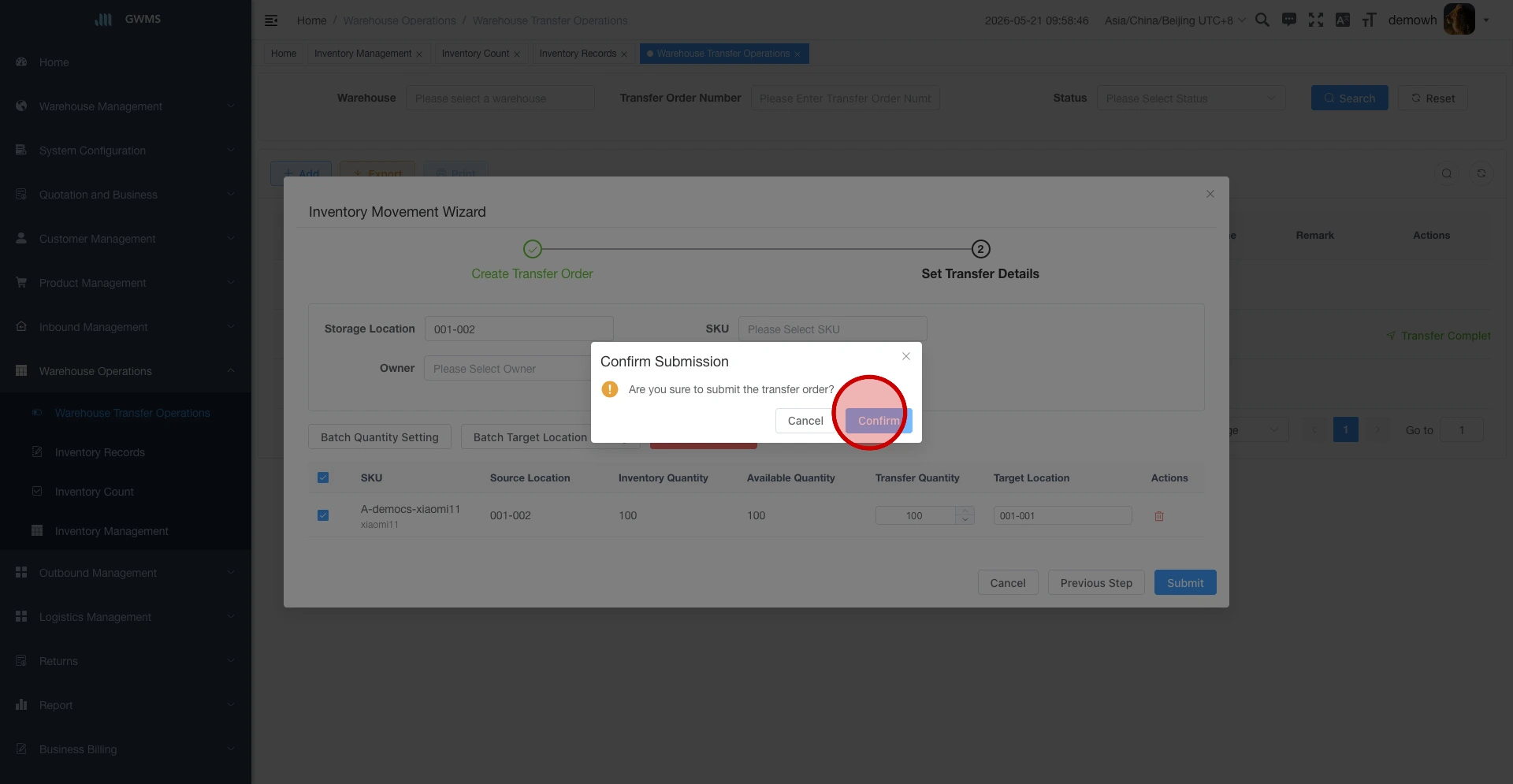Screen dimensions: 1513x784
Task: Expand Returns sidebar menu
Action: tap(125, 661)
